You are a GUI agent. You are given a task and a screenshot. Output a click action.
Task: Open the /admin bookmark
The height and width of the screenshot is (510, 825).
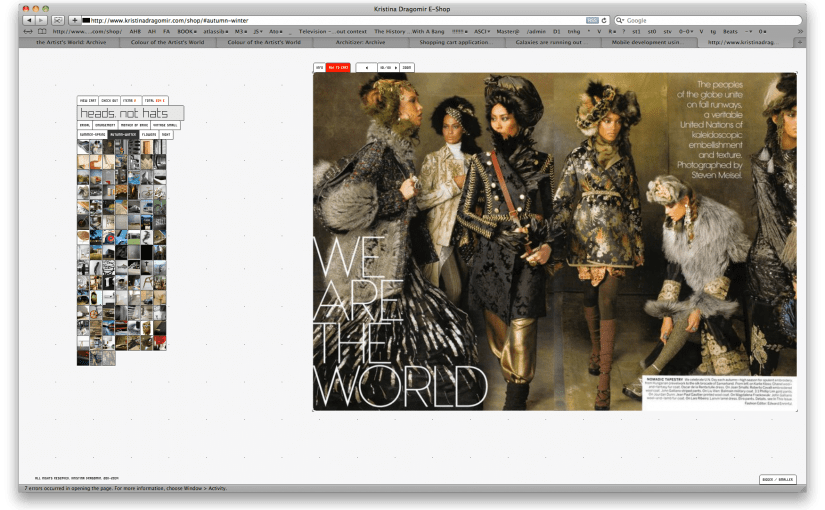[536, 32]
